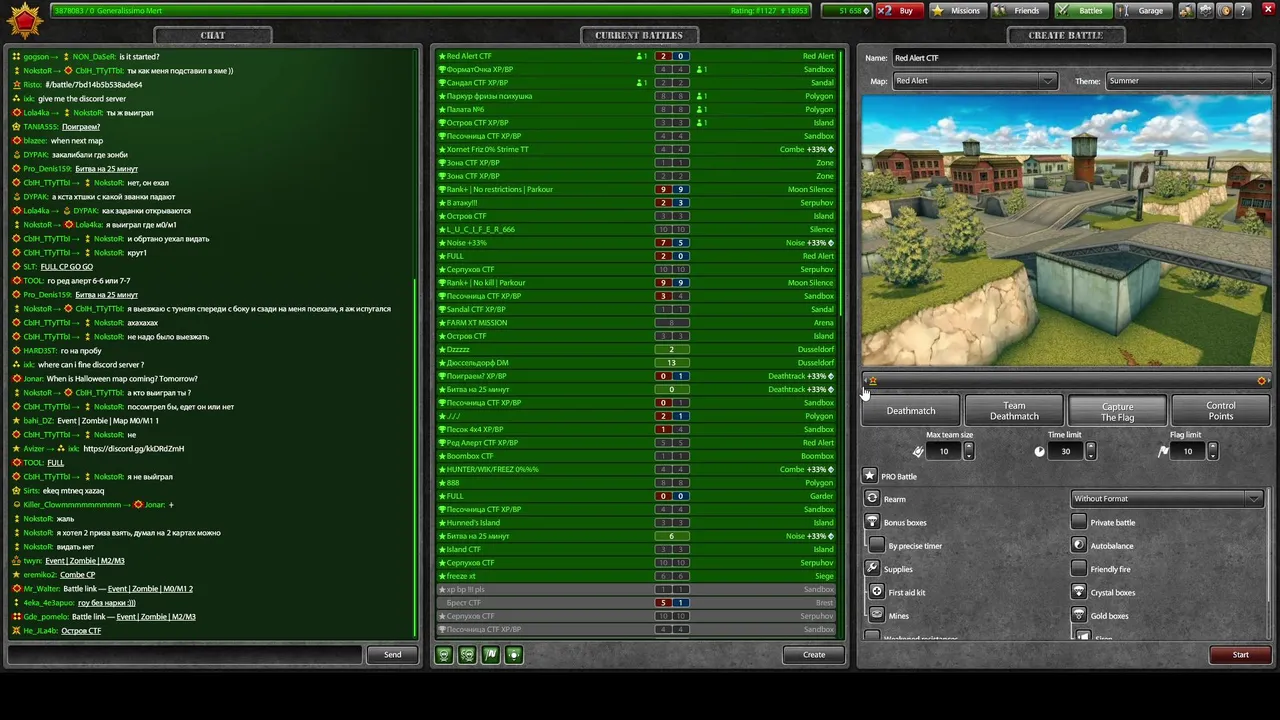Click the Time limit value field

pyautogui.click(x=1067, y=451)
